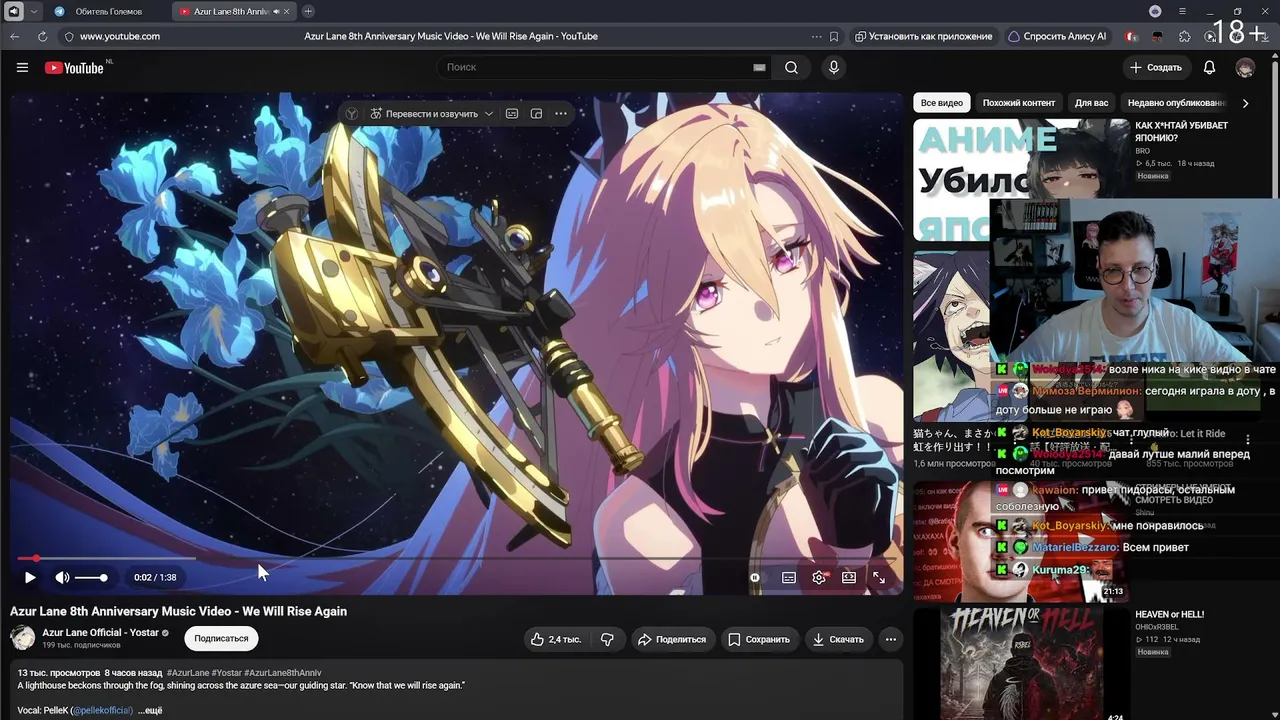Viewport: 1280px width, 720px height.
Task: Open more actions menu below video
Action: [x=891, y=639]
